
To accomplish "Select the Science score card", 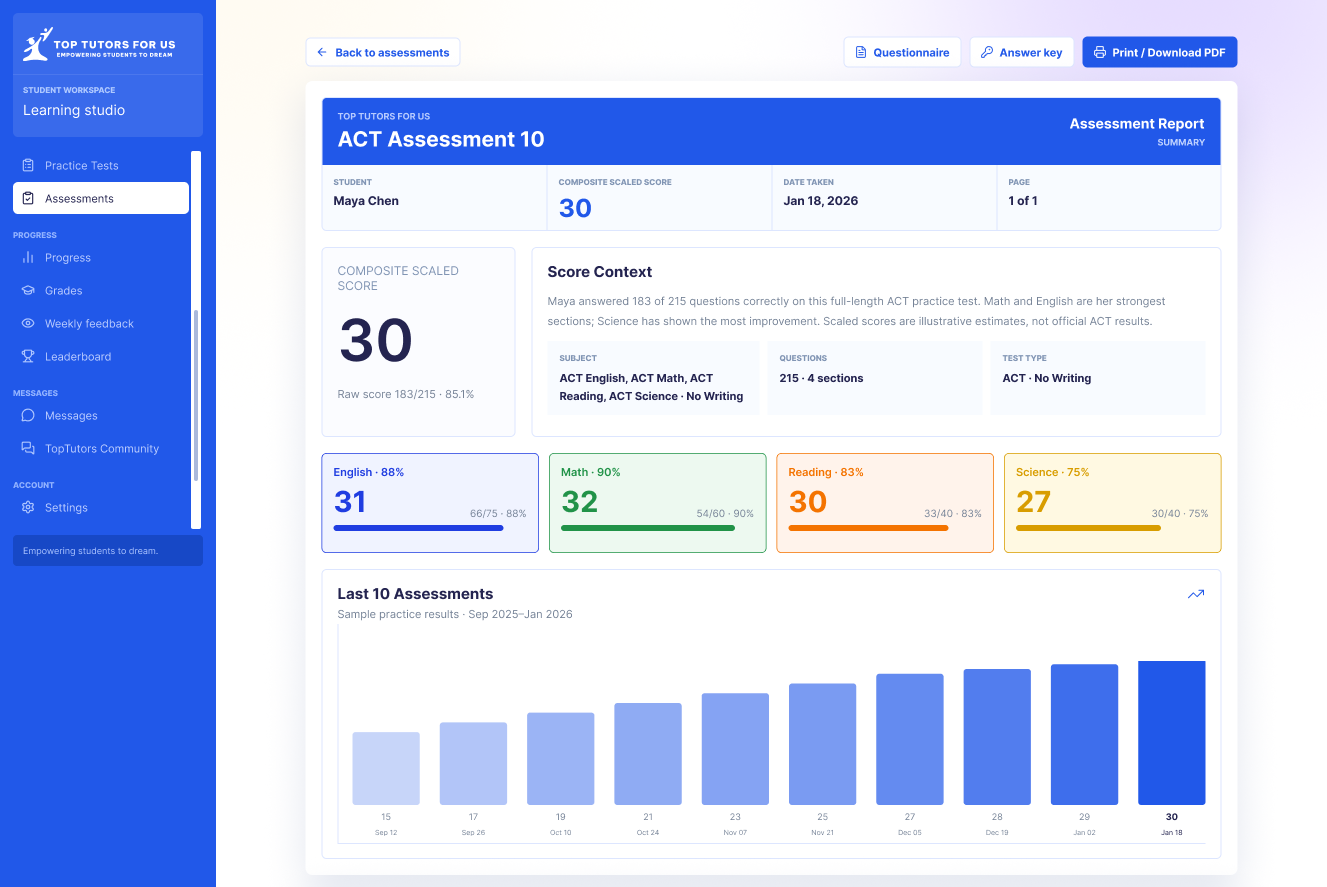I will click(1112, 503).
